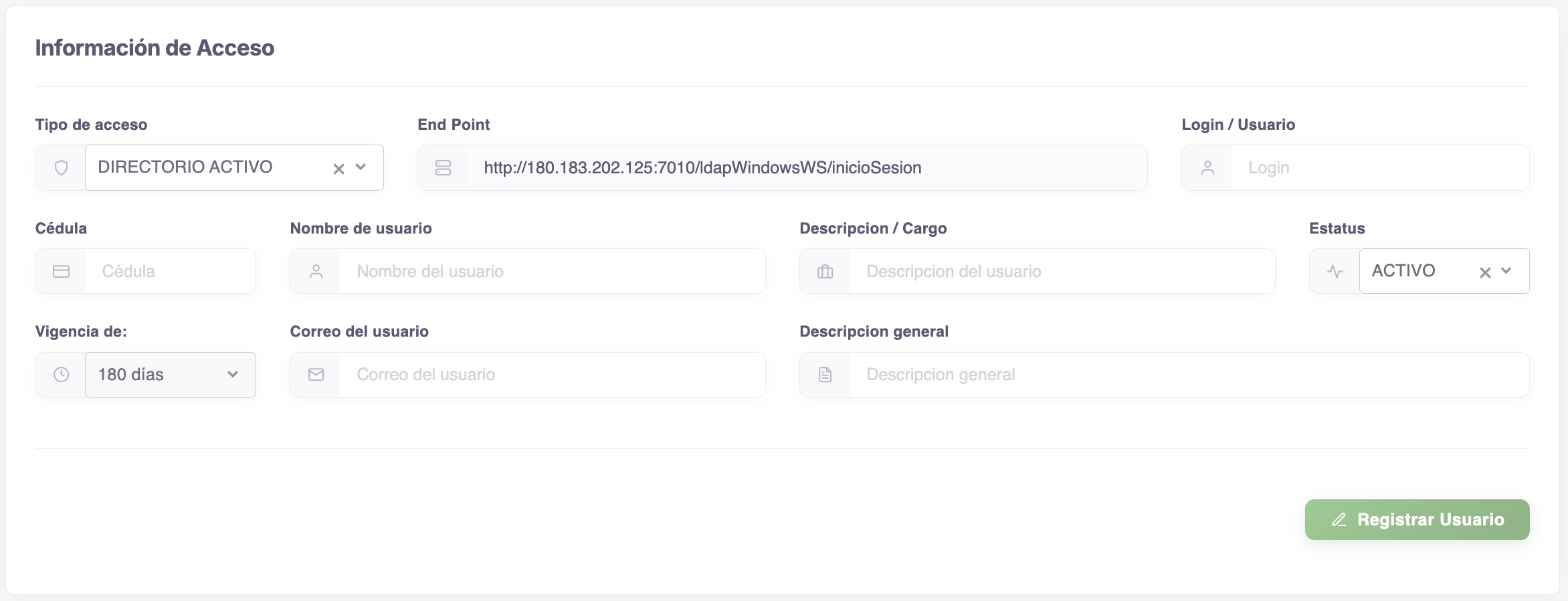Click the shield icon beside Tipo de acceso
Screen dimensions: 1568x601
[61, 168]
